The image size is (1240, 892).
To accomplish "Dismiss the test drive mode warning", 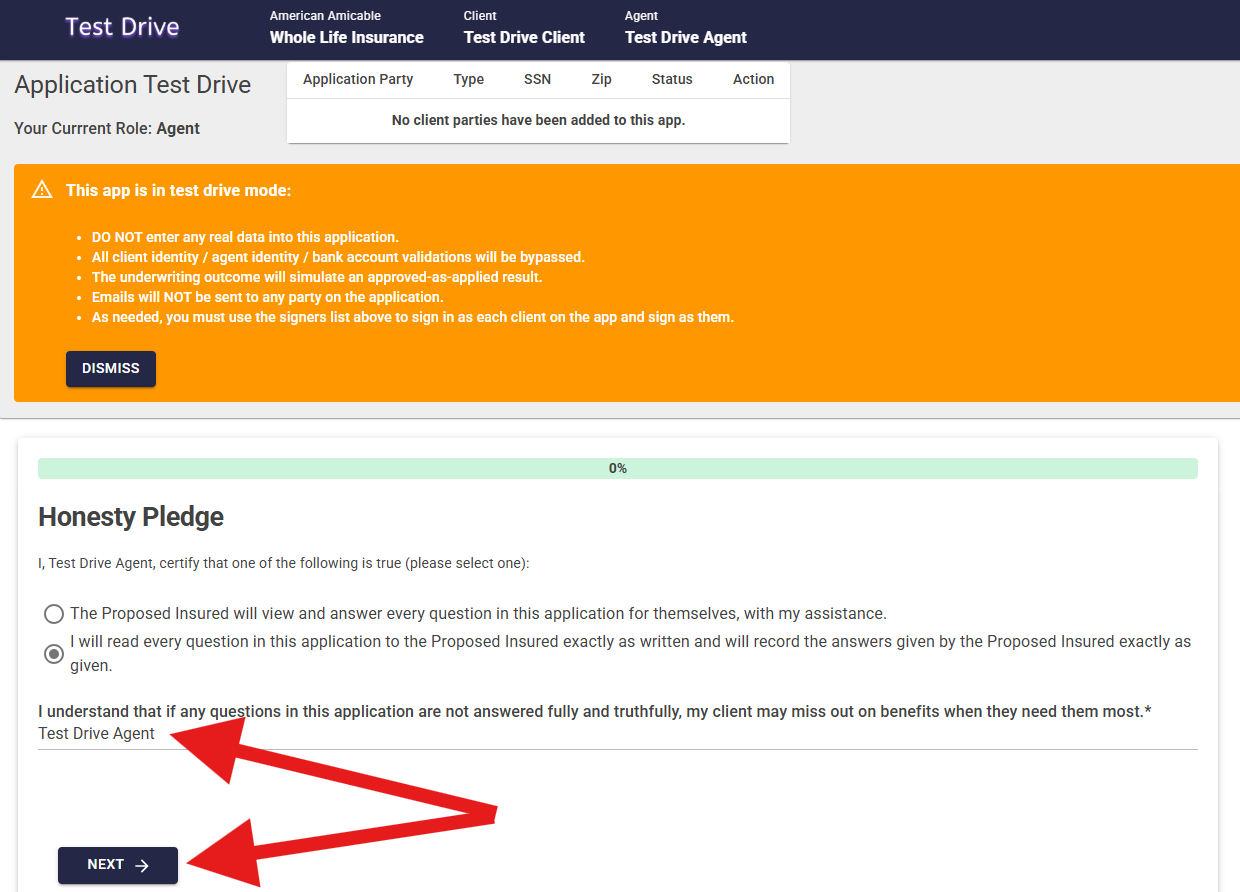I will tap(111, 368).
